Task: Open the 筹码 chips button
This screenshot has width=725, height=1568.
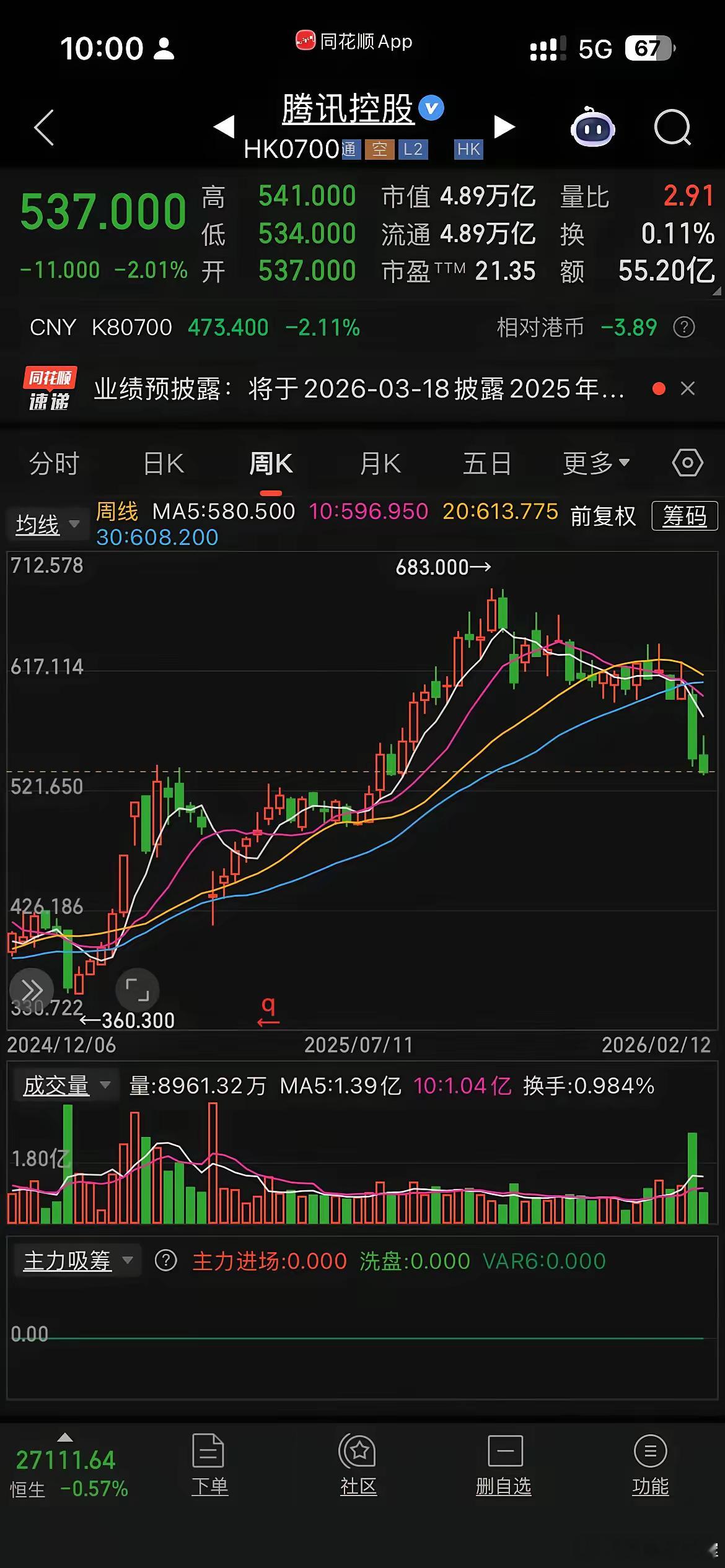Action: coord(685,516)
